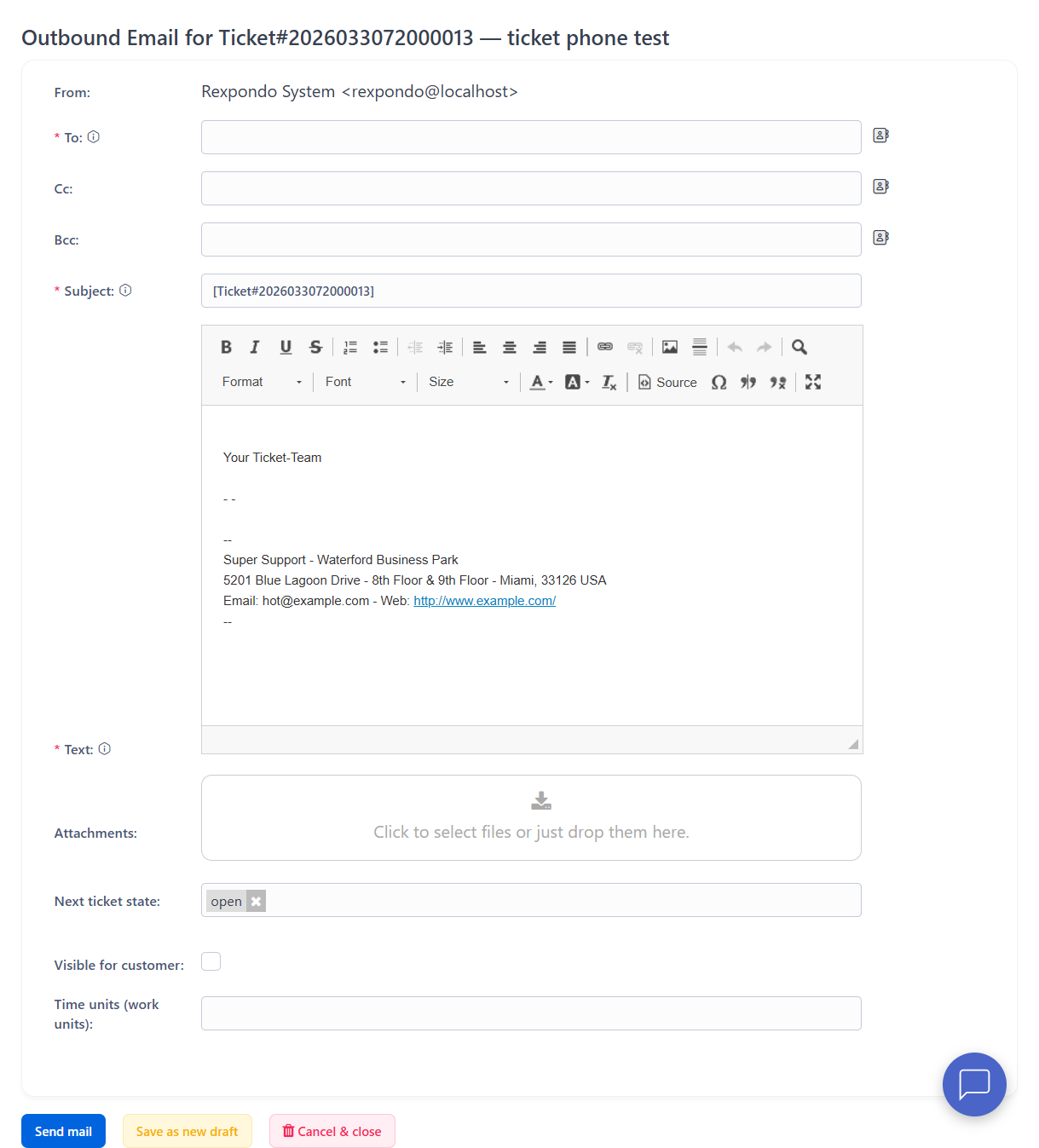Remove text formatting
The image size is (1039, 1148).
click(609, 382)
